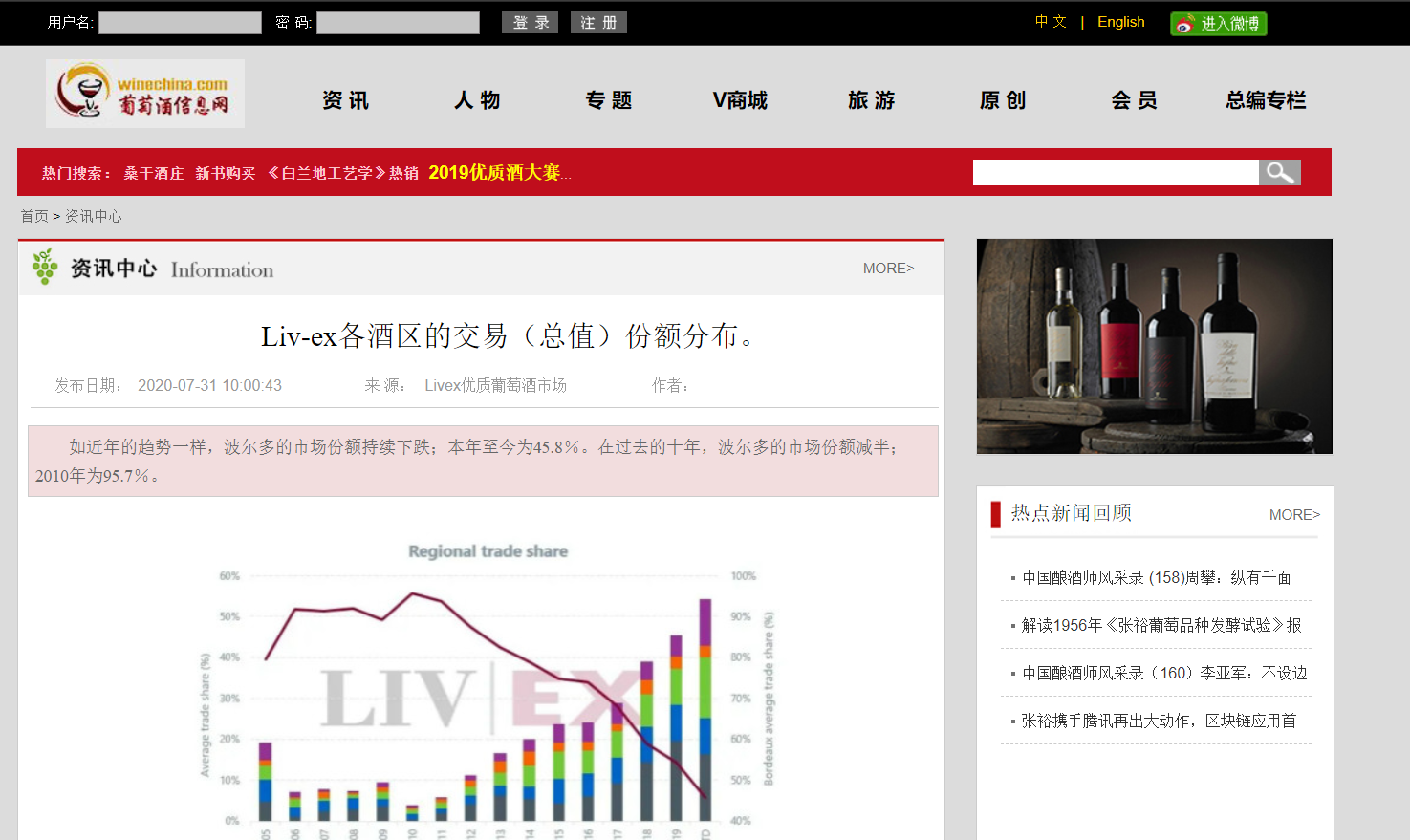Open the V商城 navigation menu
Screen dimensions: 1410x840
tap(740, 100)
